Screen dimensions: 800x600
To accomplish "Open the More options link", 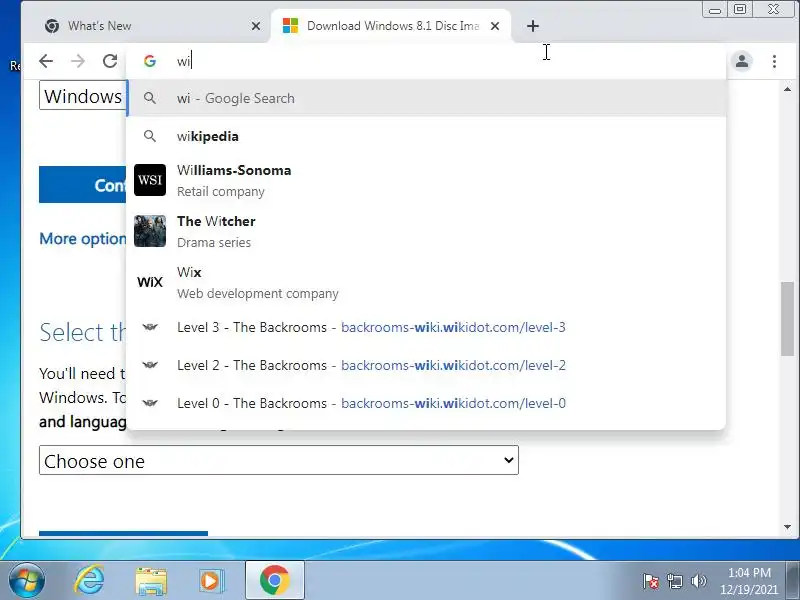I will (x=83, y=239).
